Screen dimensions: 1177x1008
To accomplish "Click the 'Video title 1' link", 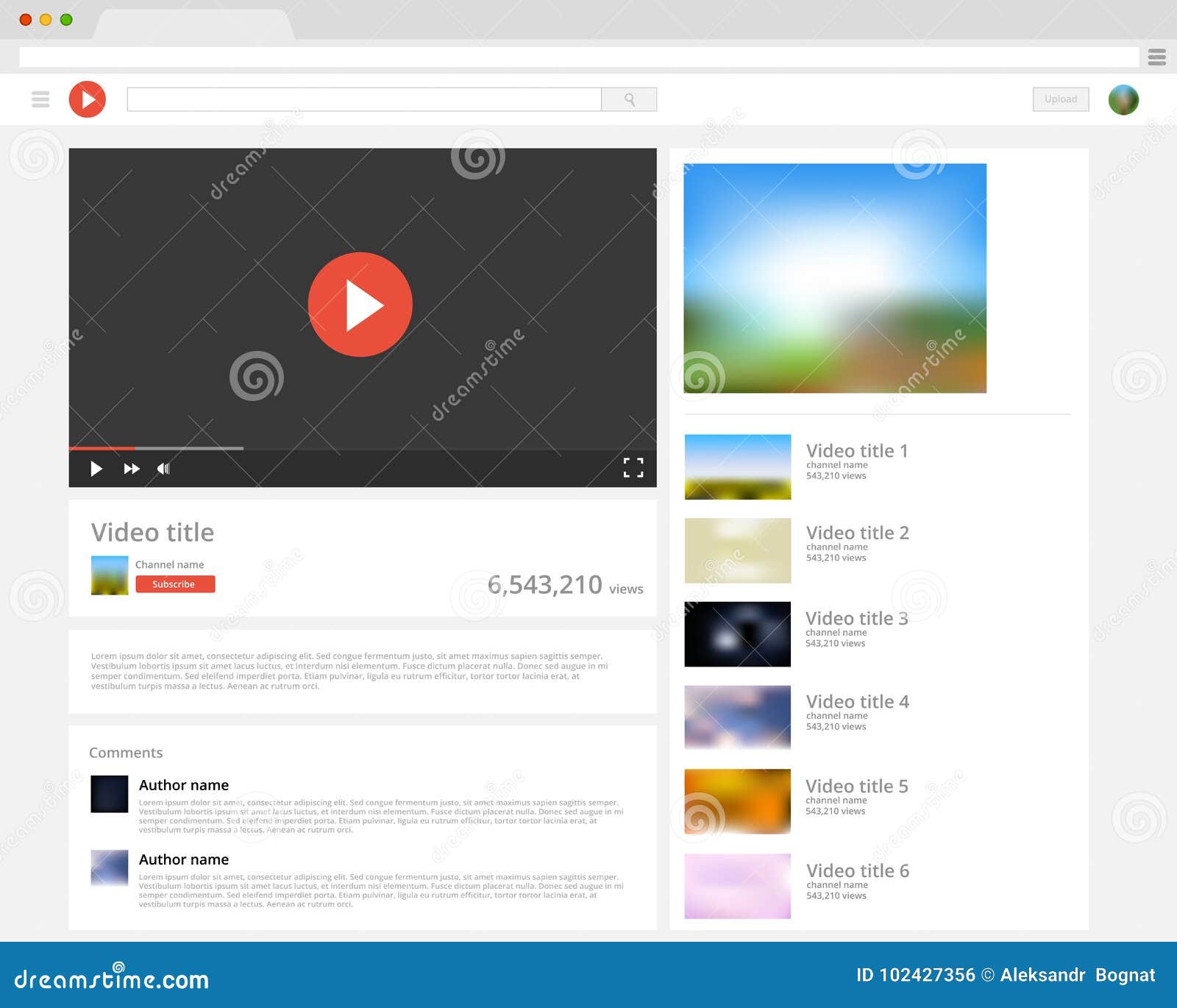I will (857, 450).
